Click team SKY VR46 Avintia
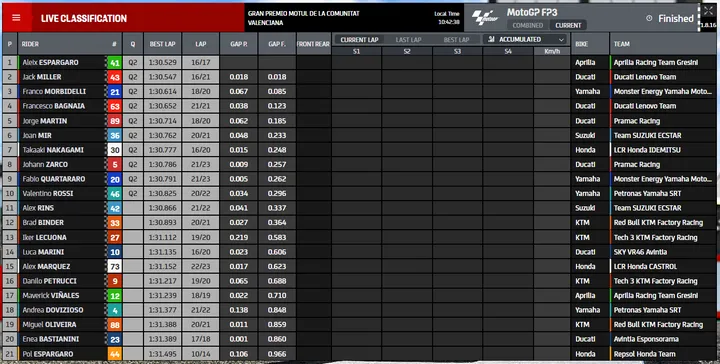Image resolution: width=720 pixels, height=364 pixels. 641,252
